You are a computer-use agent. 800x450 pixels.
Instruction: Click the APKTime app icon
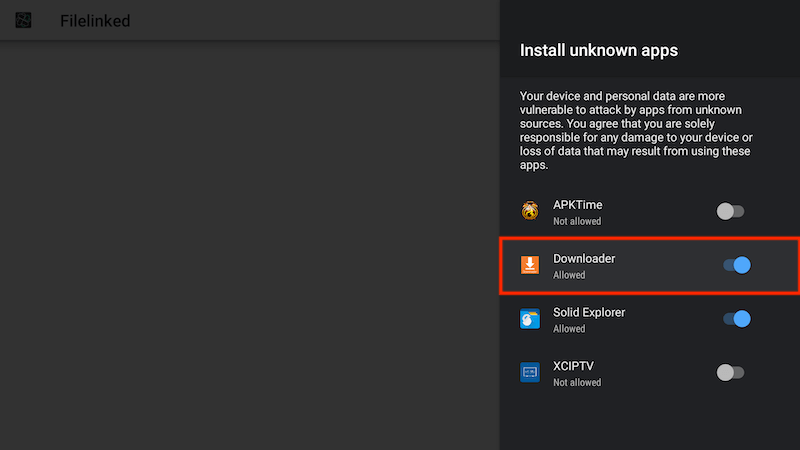[530, 211]
